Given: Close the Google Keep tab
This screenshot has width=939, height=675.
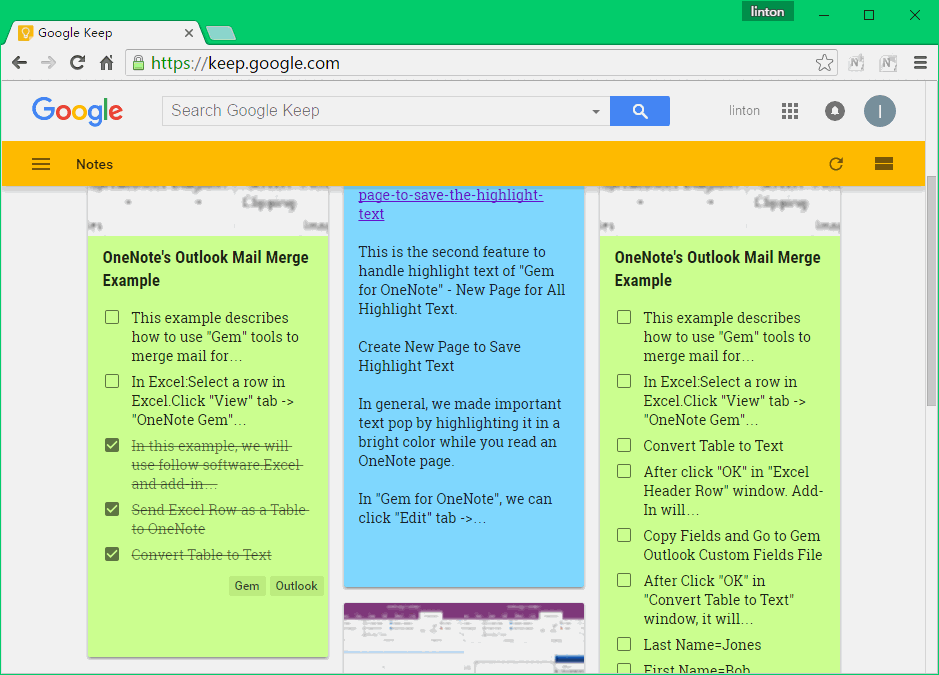Looking at the screenshot, I should point(189,33).
